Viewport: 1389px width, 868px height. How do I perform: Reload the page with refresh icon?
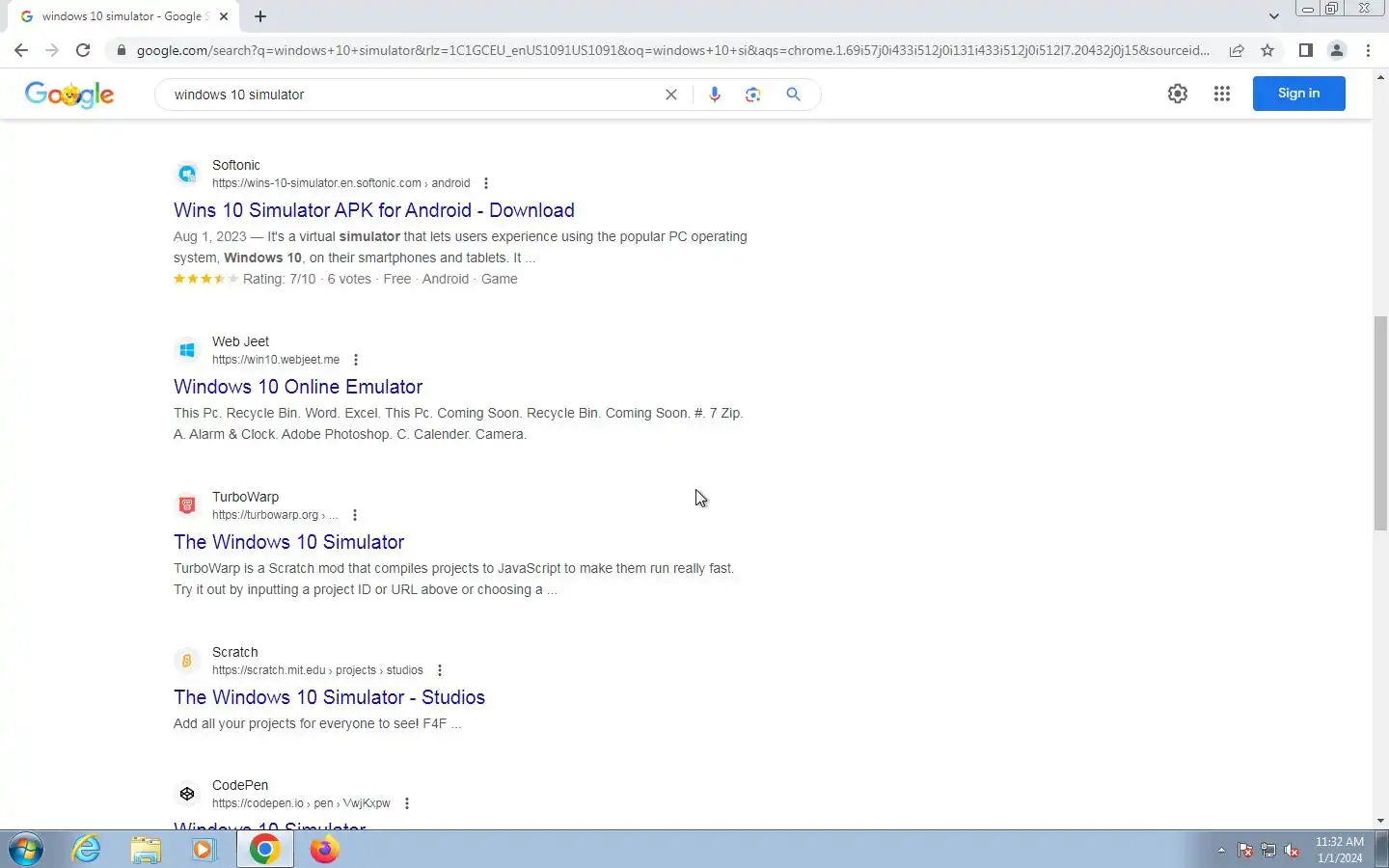point(83,50)
